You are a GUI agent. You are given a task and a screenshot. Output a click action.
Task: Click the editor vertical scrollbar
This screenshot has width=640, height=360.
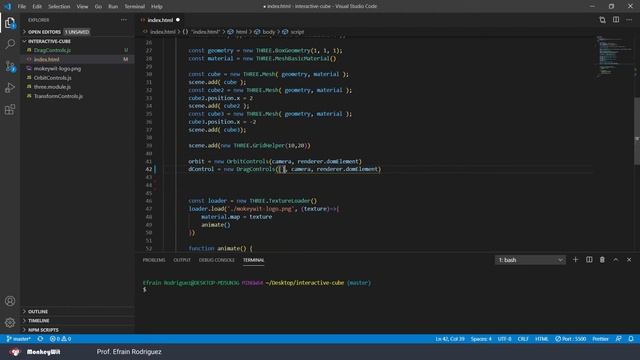(x=637, y=131)
